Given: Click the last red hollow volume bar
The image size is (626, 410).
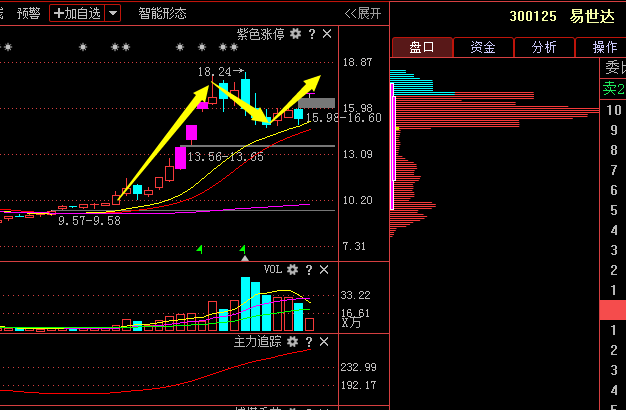Looking at the screenshot, I should (x=309, y=325).
